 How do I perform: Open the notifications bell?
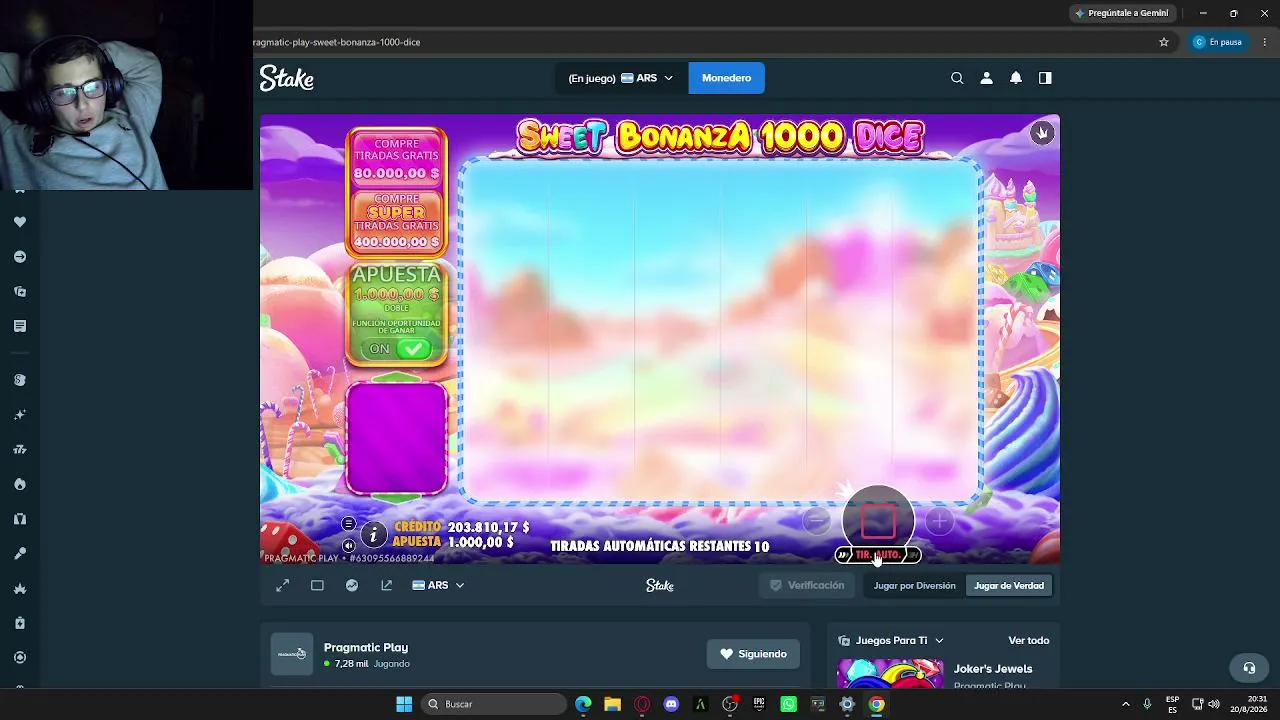click(x=1016, y=78)
